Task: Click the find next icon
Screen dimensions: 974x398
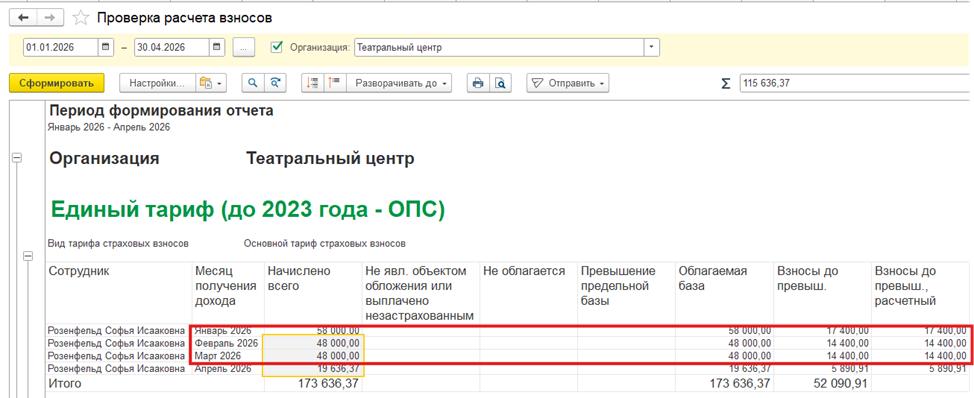Action: [x=275, y=83]
